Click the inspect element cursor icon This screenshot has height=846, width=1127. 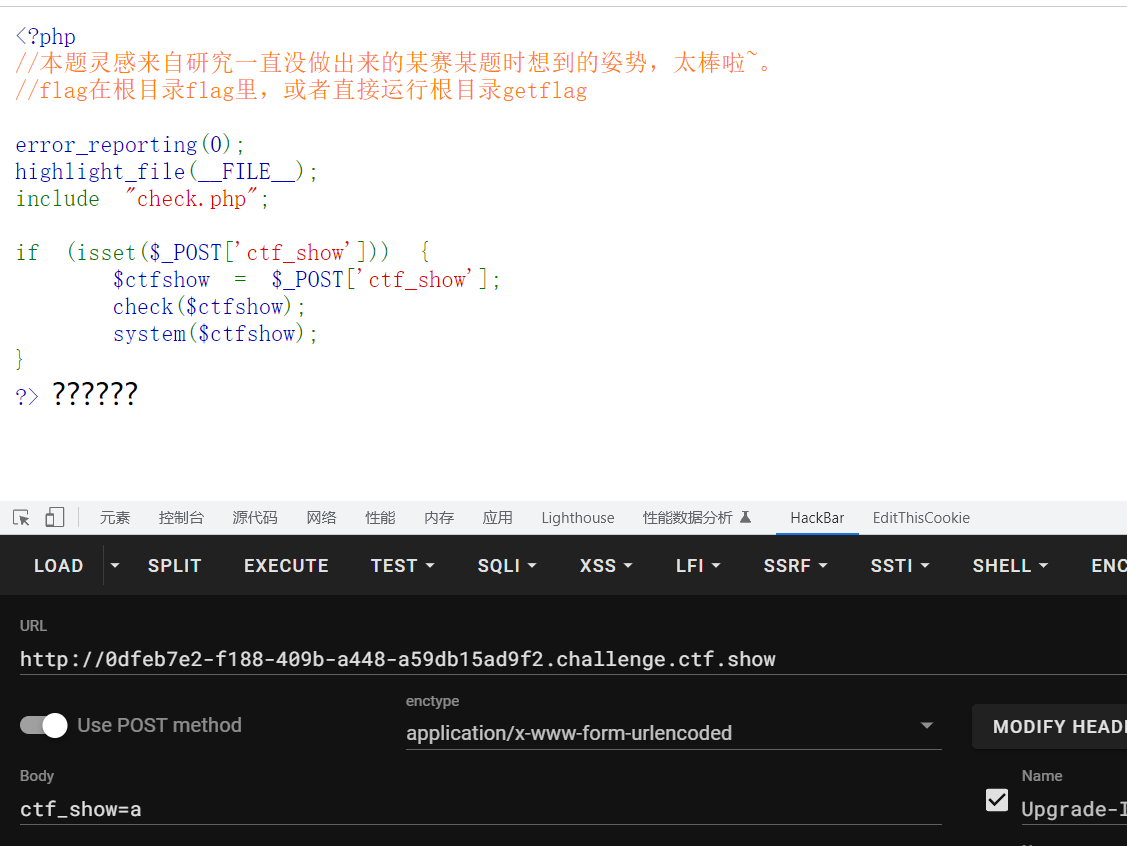(x=21, y=517)
